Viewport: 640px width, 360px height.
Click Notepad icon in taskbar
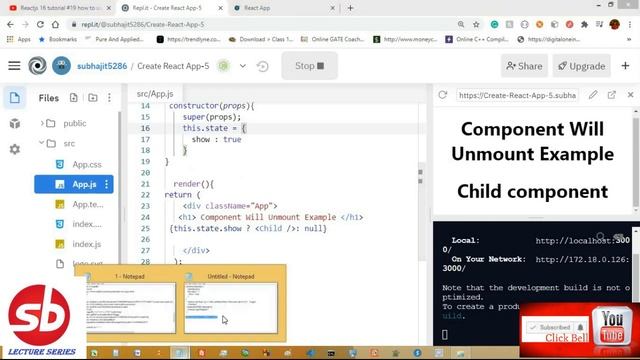pyautogui.click(x=180, y=353)
